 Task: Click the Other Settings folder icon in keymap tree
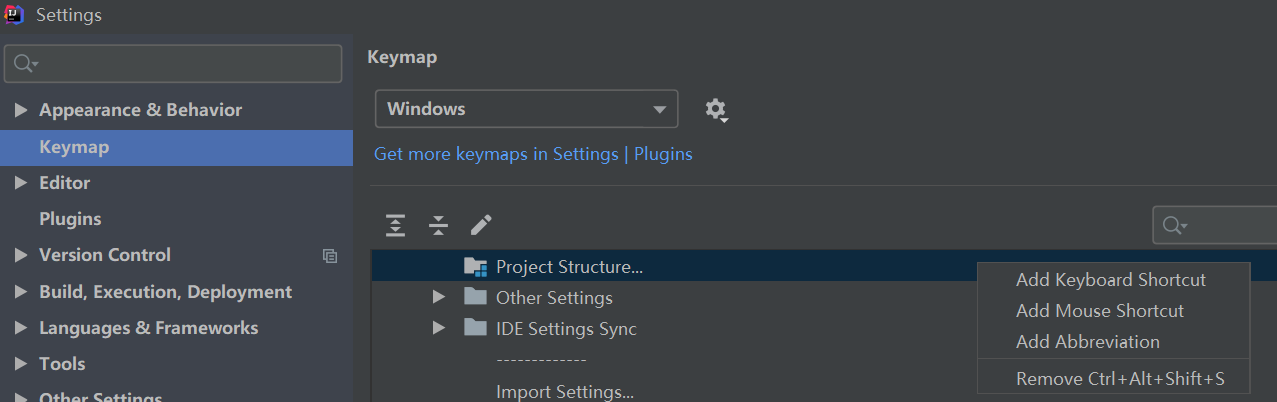tap(475, 297)
